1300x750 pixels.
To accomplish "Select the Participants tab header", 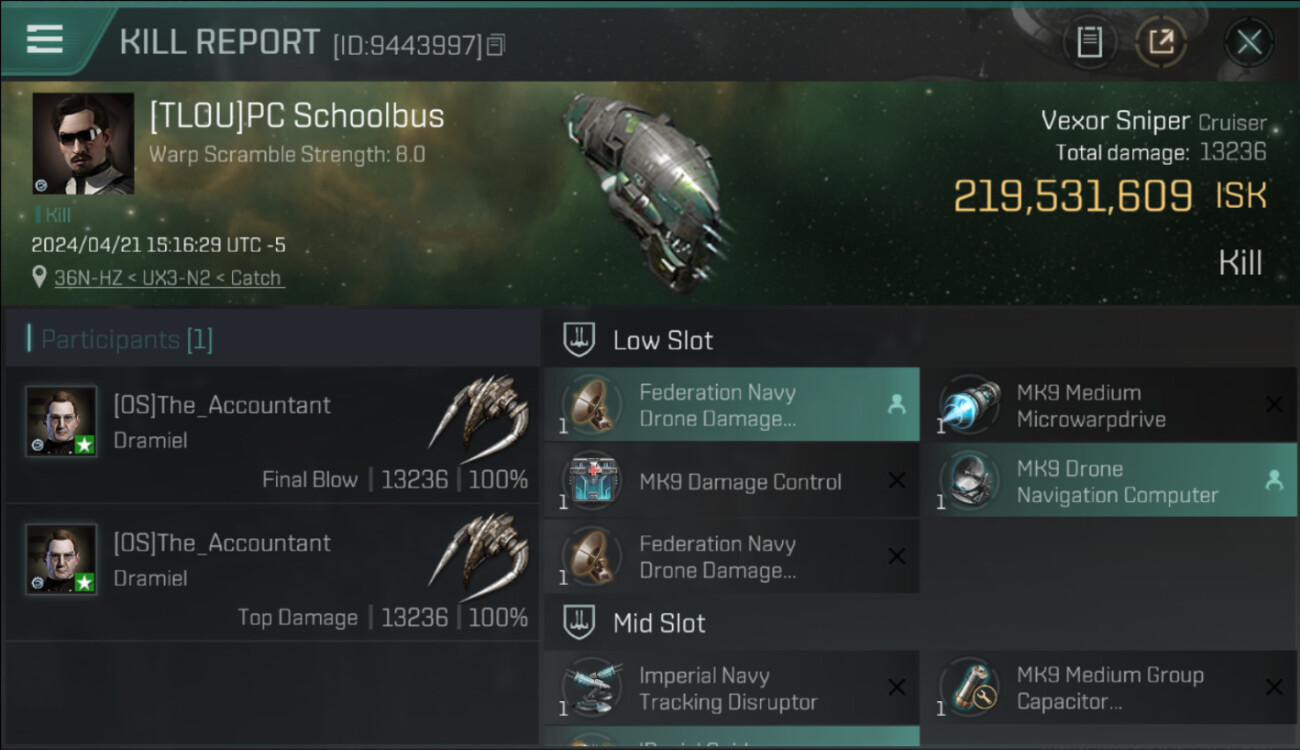I will (x=120, y=340).
